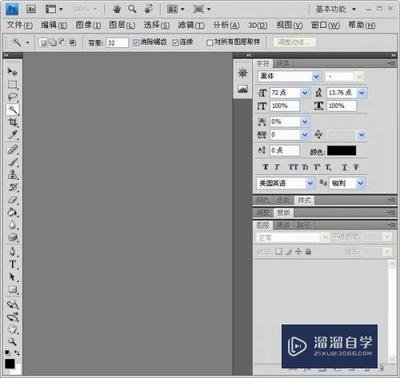400x378 pixels.
Task: Open the Masks collapsed panel icon
Action: (243, 89)
